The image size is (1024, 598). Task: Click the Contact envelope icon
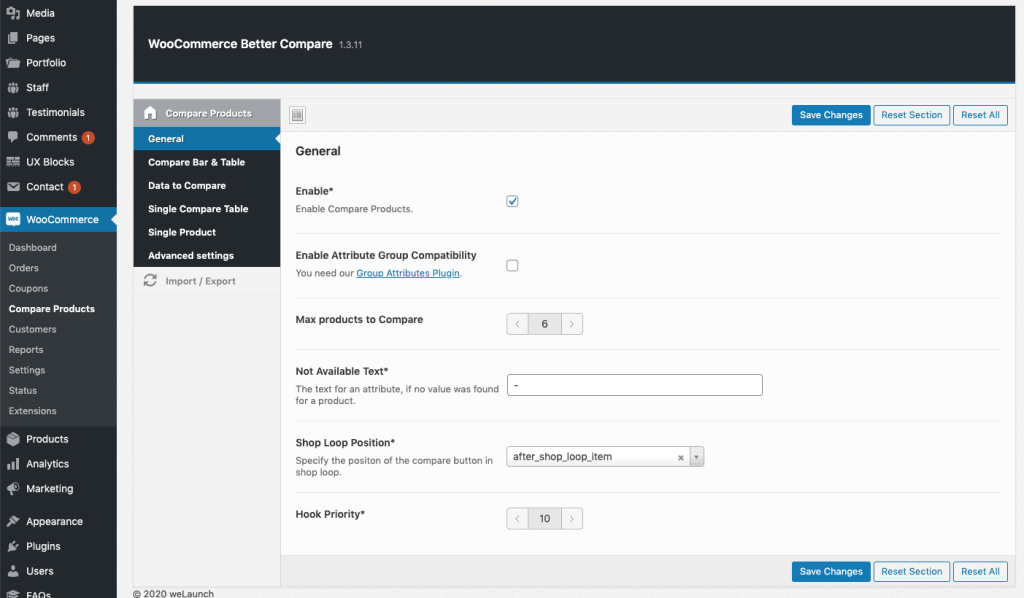point(13,187)
